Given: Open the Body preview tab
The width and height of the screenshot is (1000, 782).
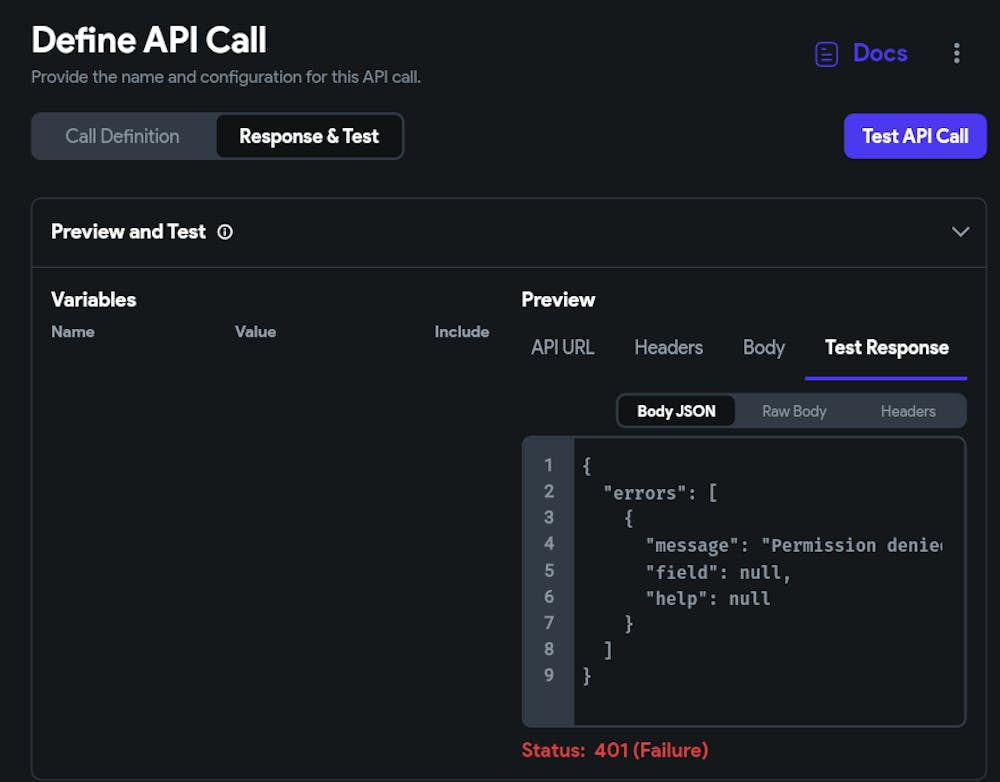Looking at the screenshot, I should [763, 348].
